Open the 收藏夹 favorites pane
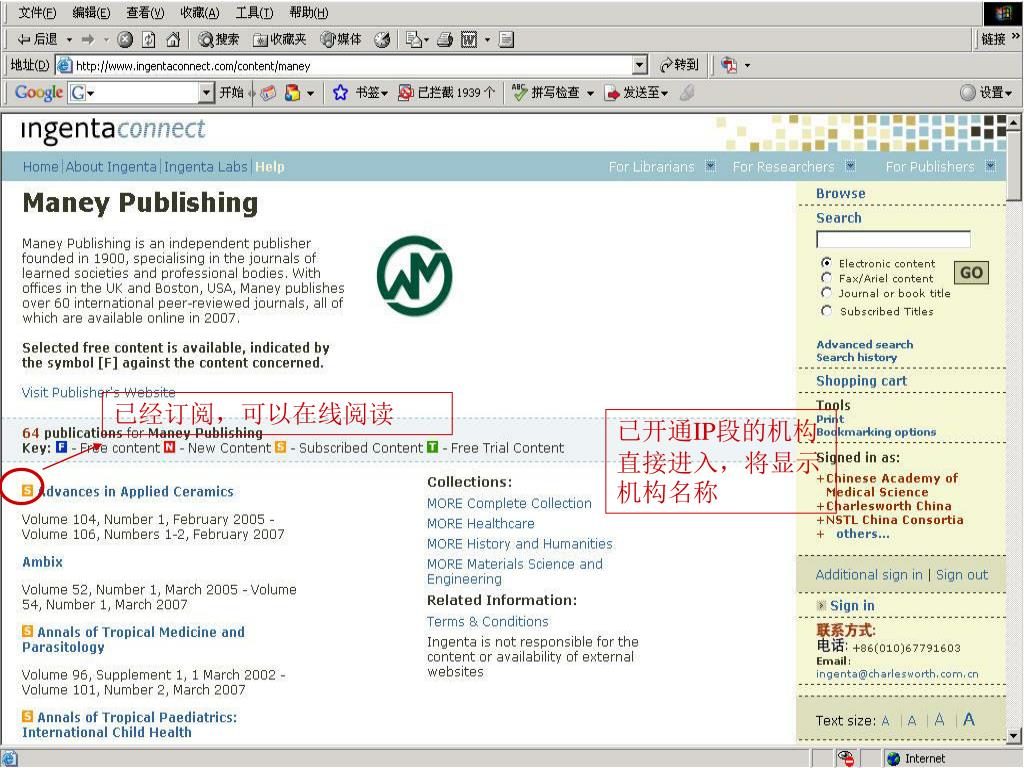 click(x=280, y=40)
